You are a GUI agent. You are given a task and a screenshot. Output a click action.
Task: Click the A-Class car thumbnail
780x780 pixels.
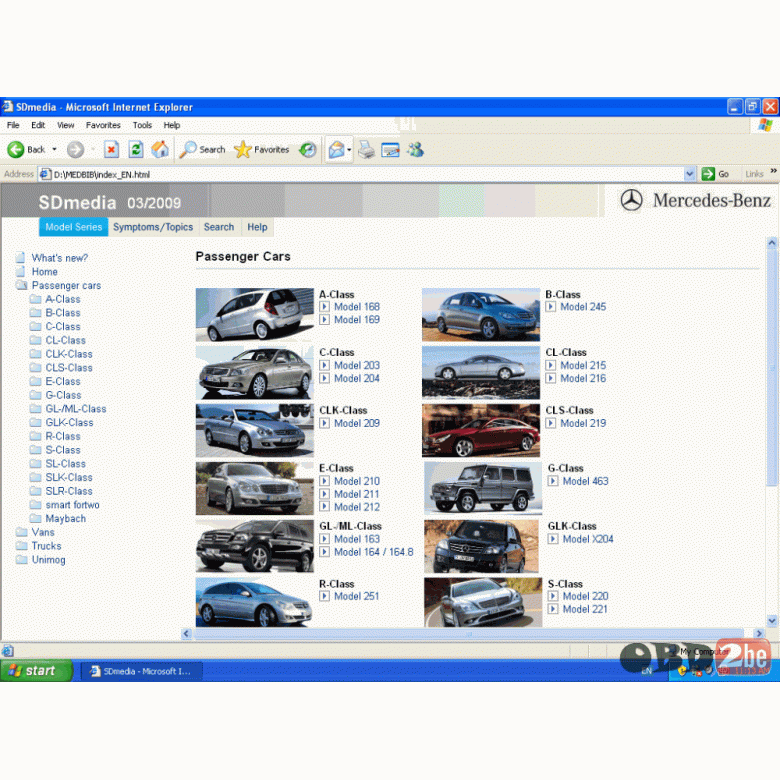click(x=255, y=314)
